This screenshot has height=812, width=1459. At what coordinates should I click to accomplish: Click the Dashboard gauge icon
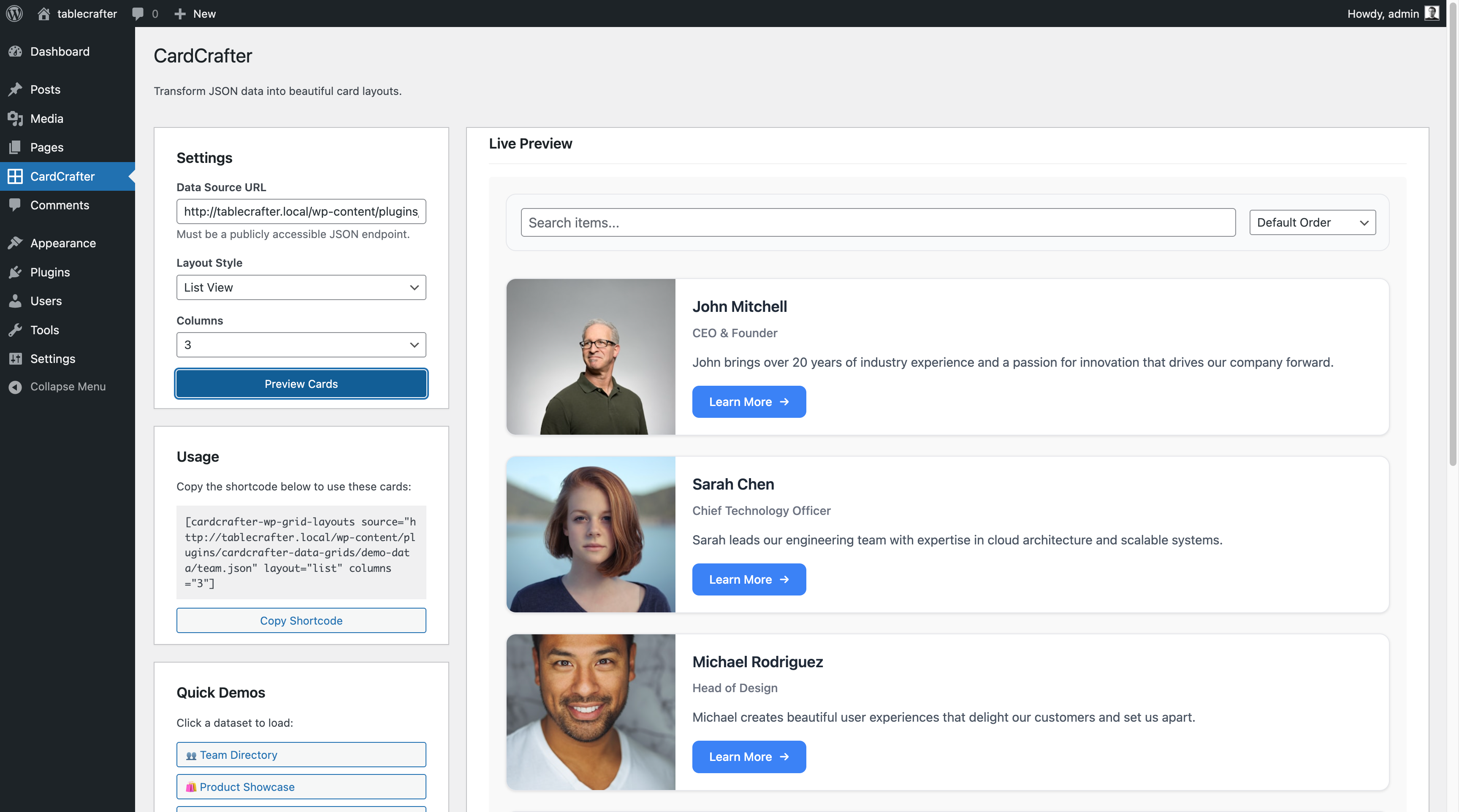(15, 51)
